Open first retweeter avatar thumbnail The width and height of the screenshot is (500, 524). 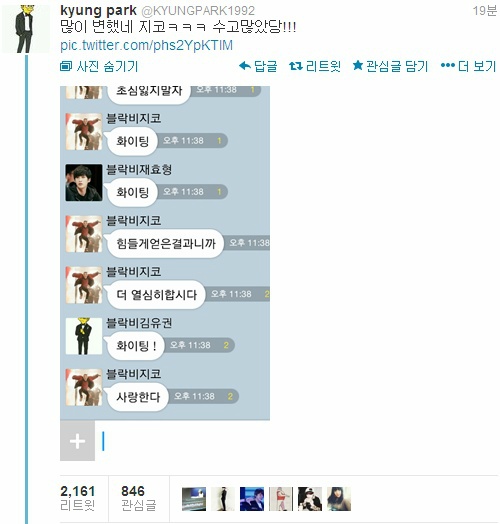tap(194, 499)
